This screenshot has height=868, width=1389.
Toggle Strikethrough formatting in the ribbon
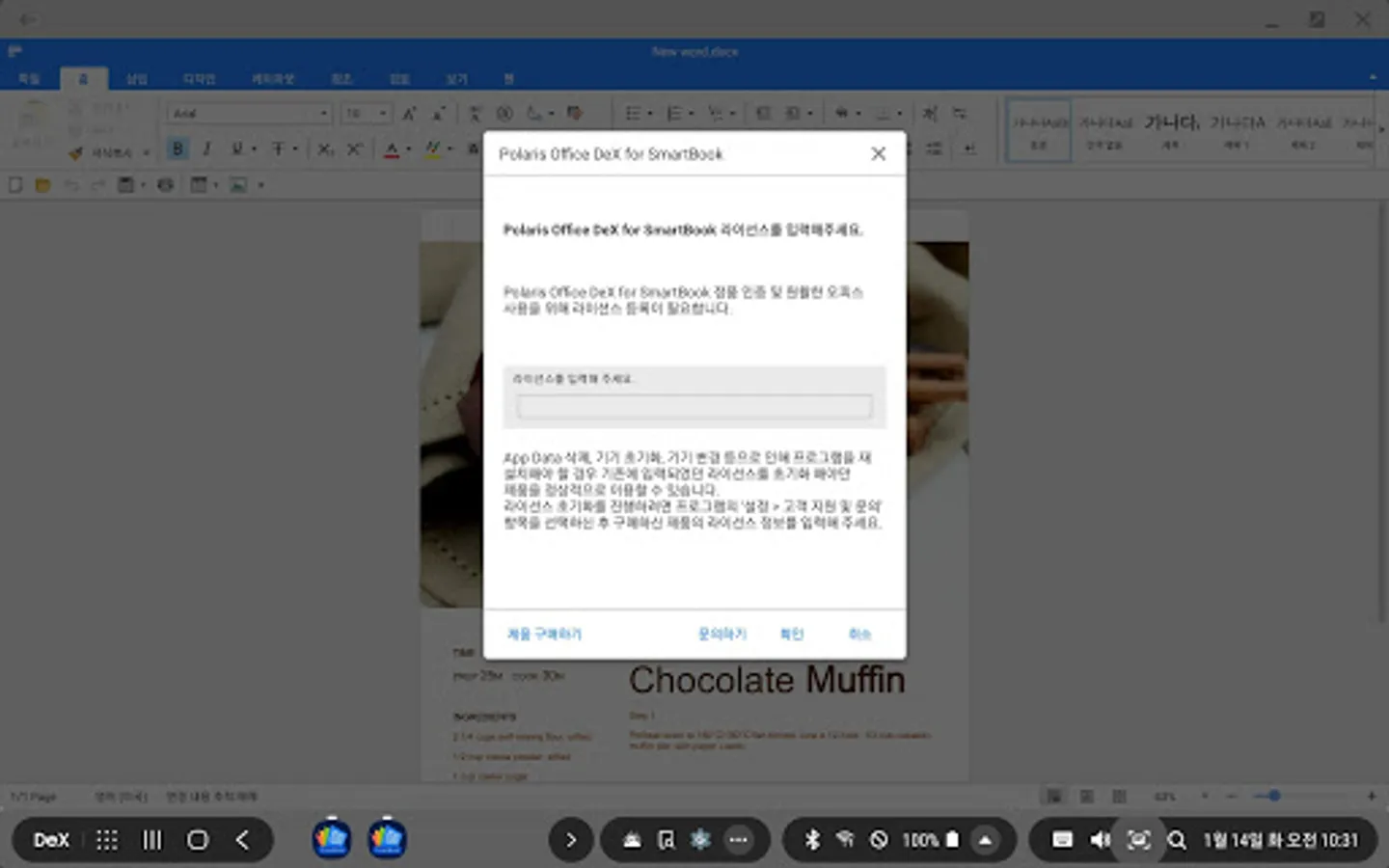pos(278,149)
